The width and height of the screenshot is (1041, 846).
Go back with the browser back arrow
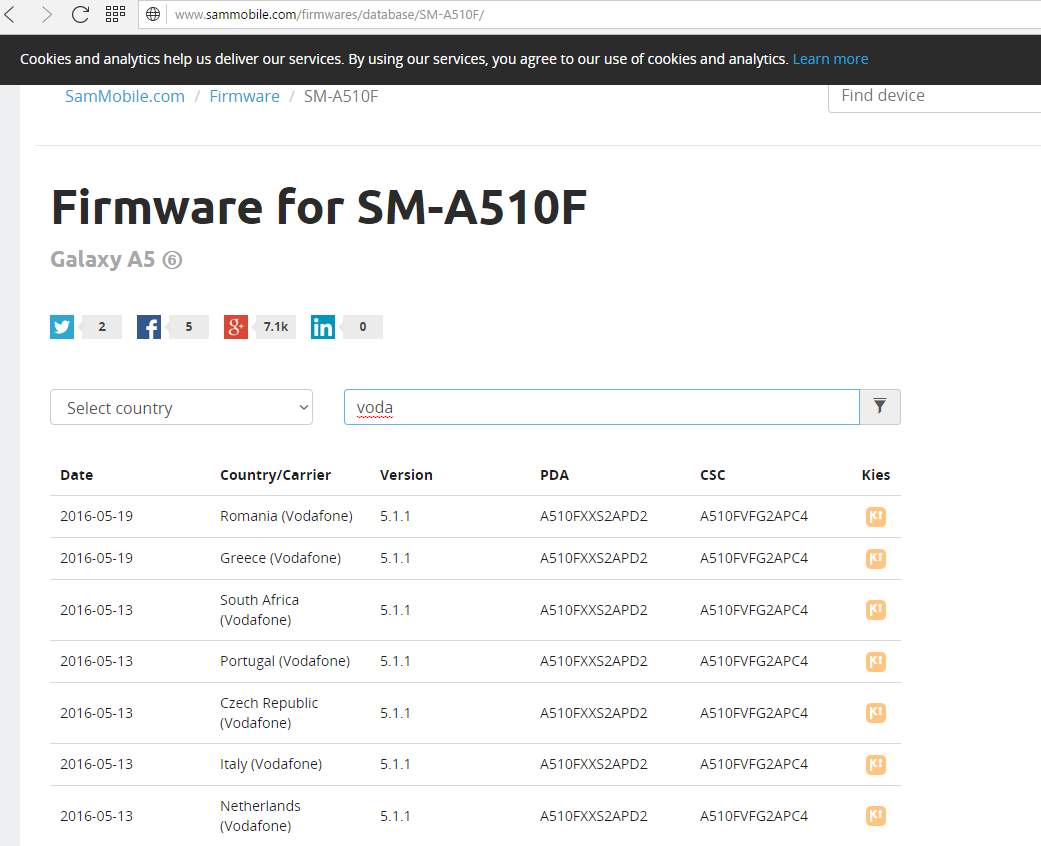(x=10, y=14)
